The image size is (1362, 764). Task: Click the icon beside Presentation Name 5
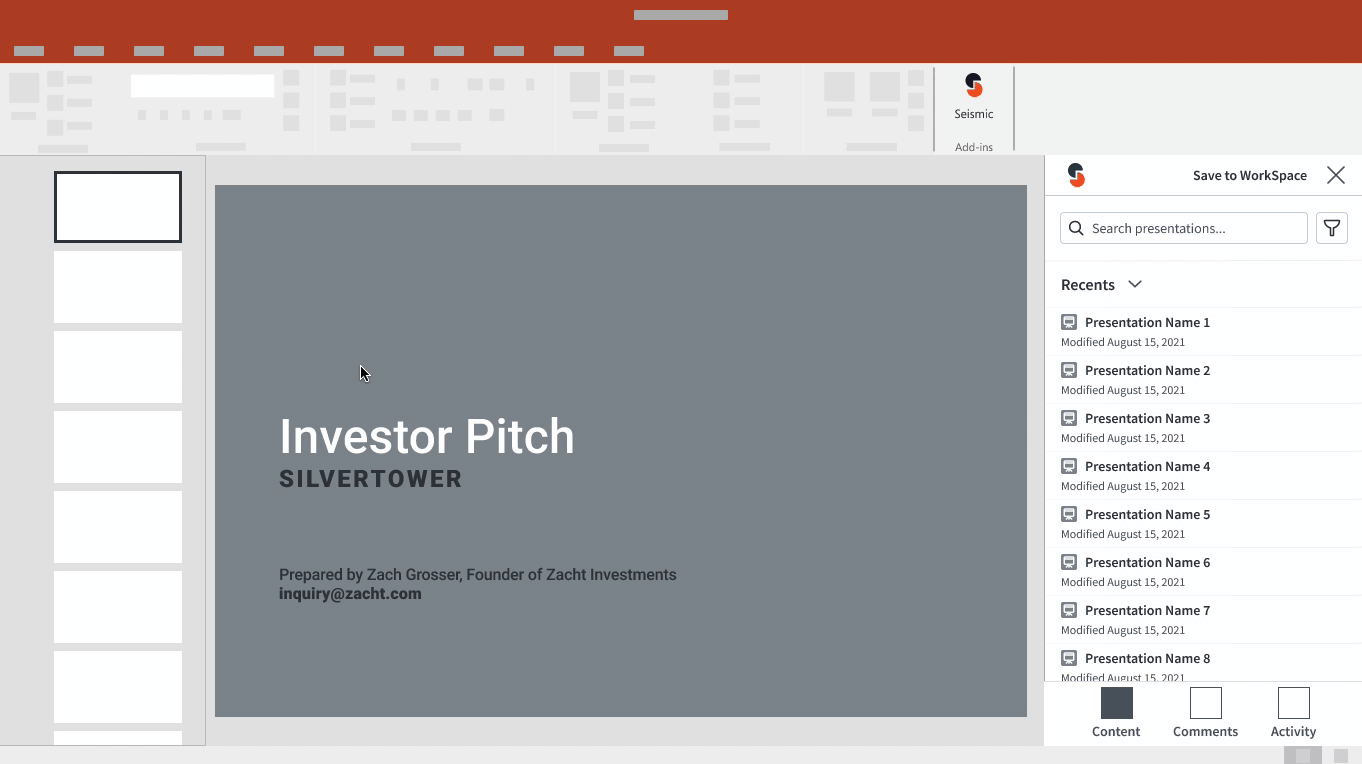tap(1069, 514)
